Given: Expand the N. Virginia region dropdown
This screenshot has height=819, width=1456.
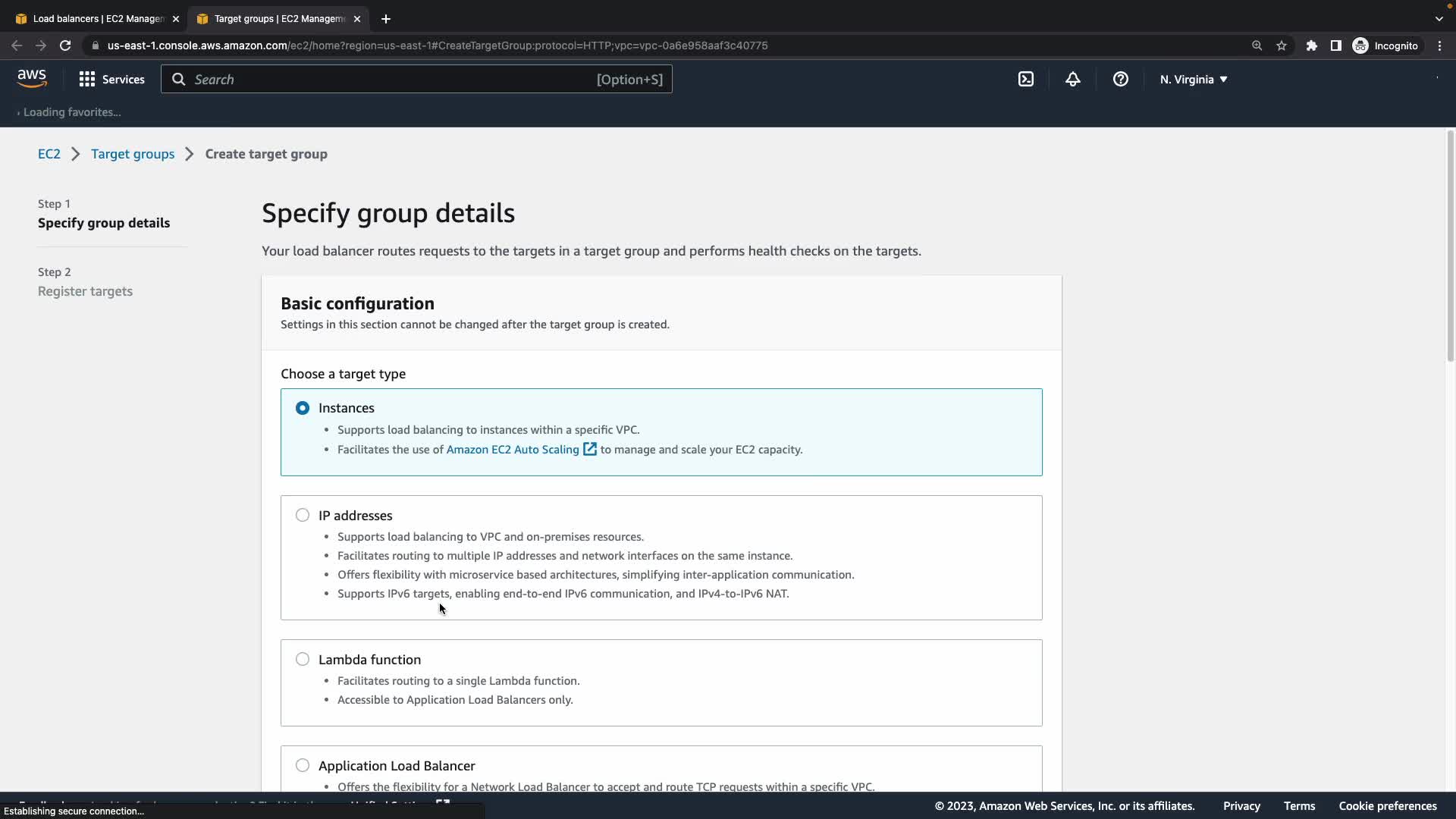Looking at the screenshot, I should (x=1193, y=79).
